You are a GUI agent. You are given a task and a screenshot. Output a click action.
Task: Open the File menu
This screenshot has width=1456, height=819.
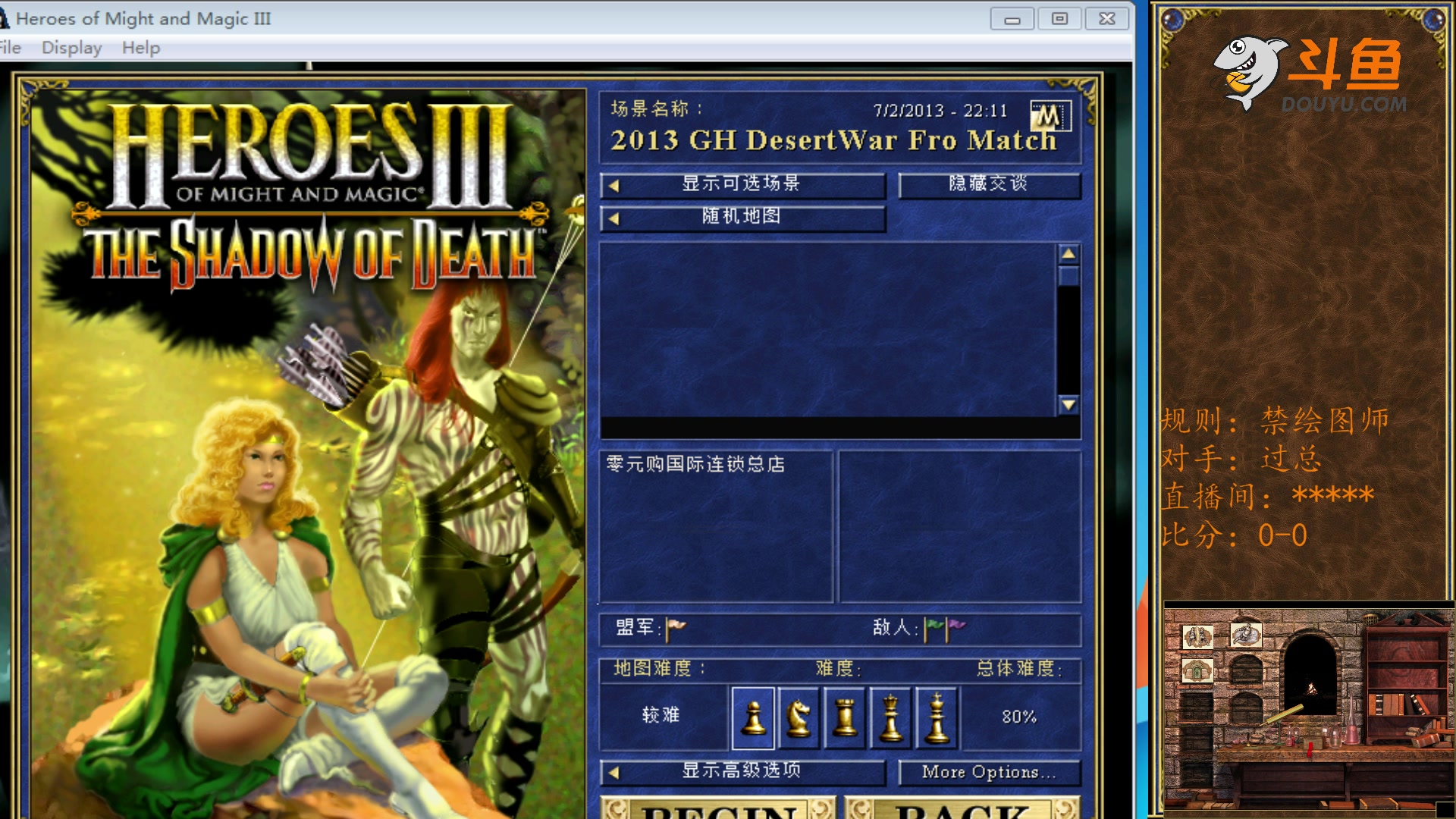coord(10,47)
